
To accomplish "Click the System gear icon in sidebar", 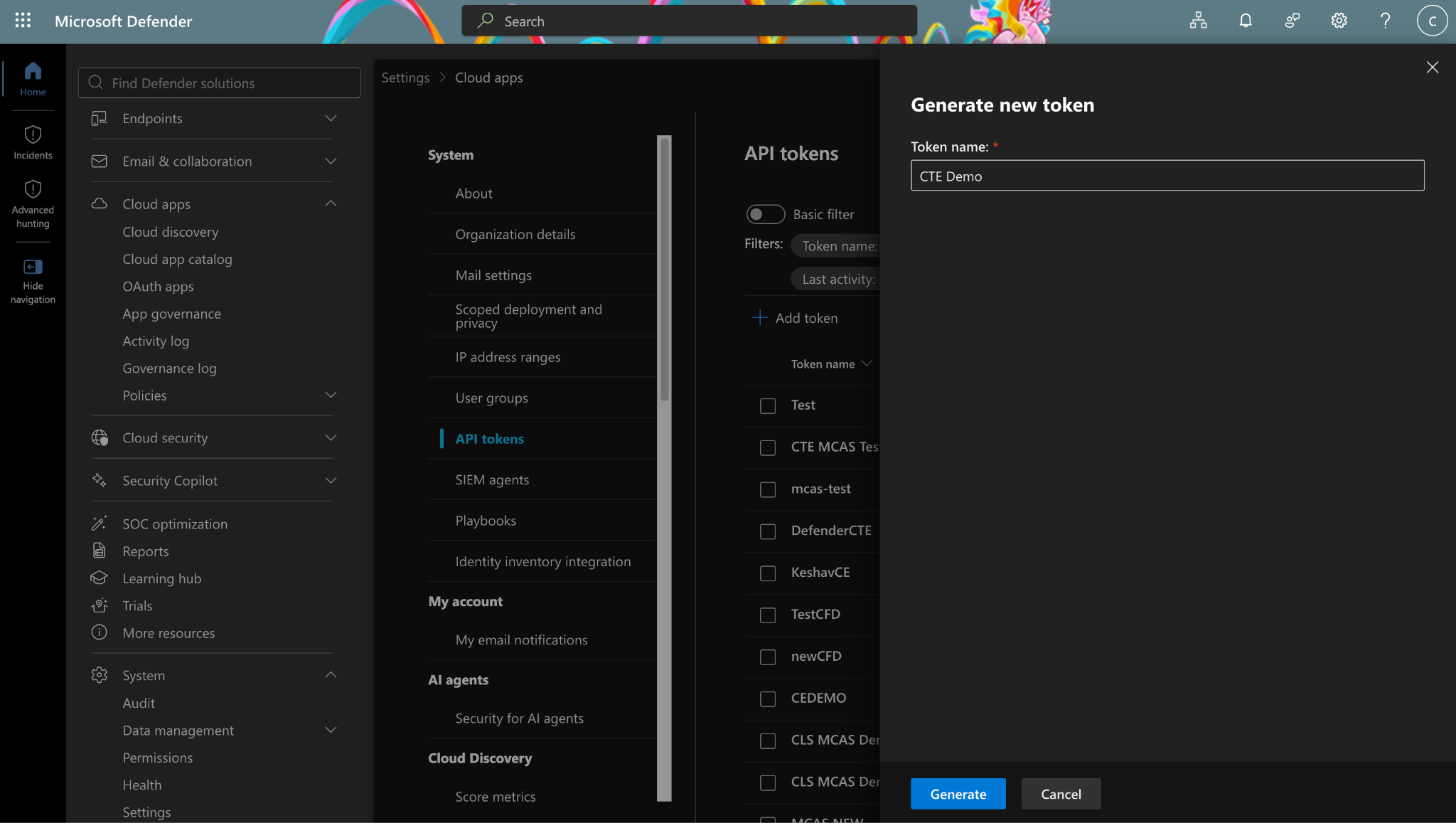I will (100, 675).
